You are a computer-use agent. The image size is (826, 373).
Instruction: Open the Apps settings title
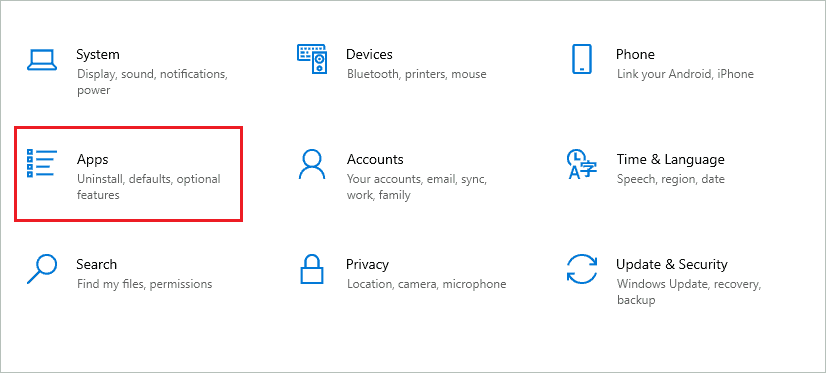(92, 160)
